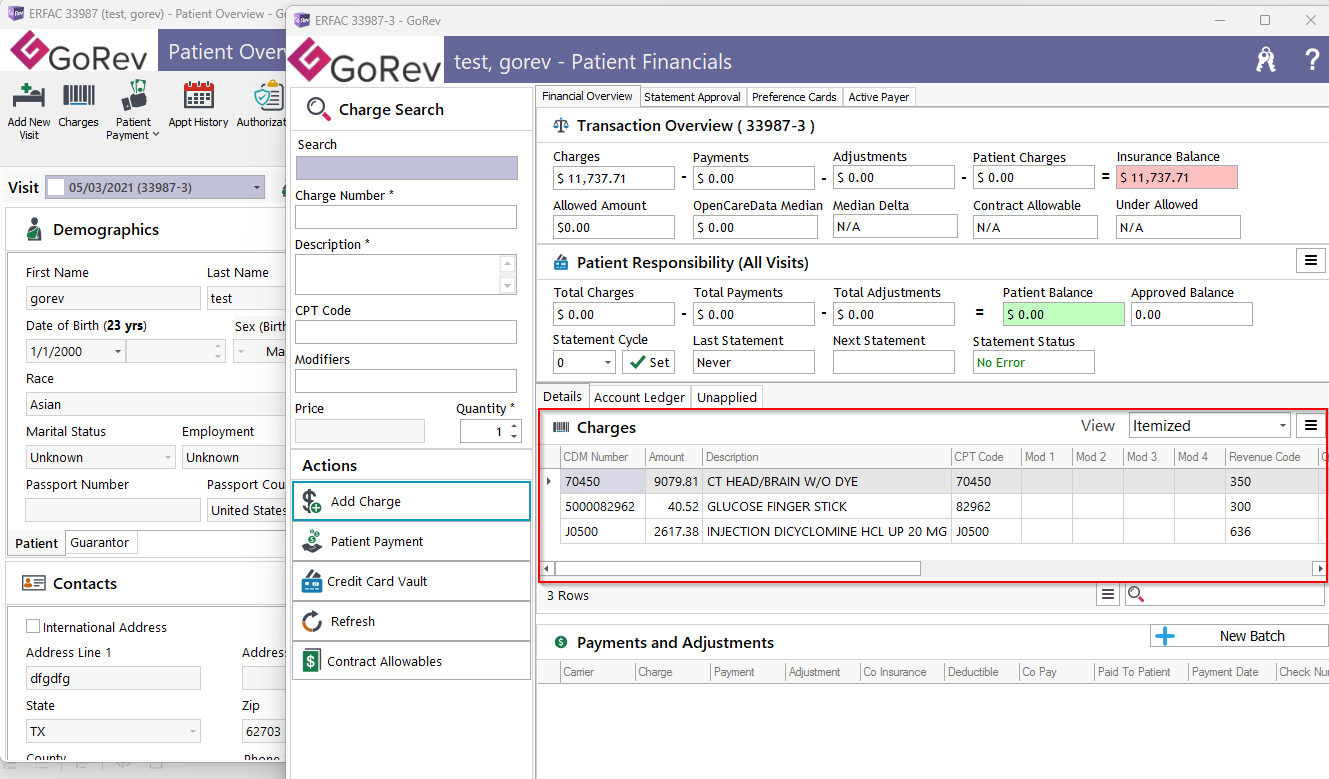Select the Details tab
The image size is (1329, 779).
pyautogui.click(x=562, y=396)
